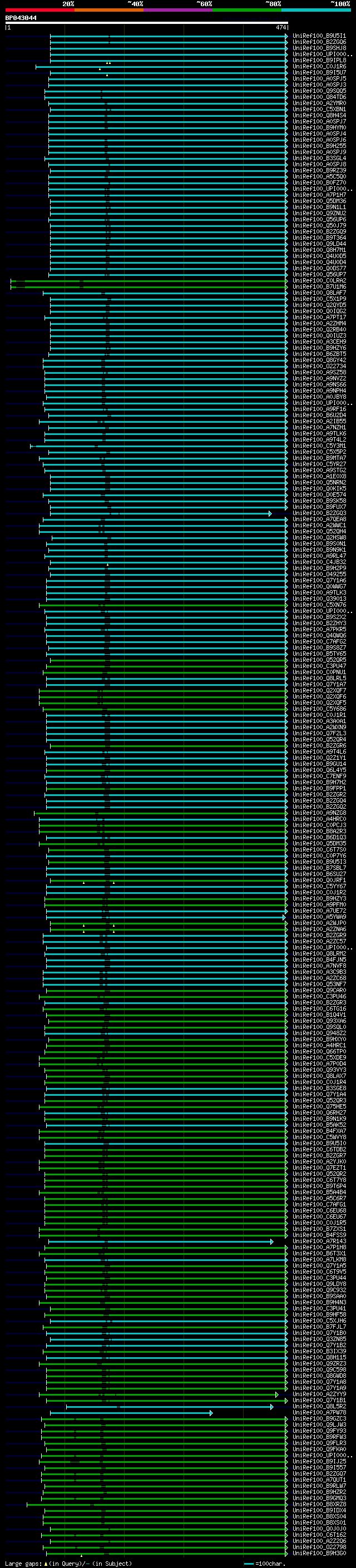Image resolution: width=356 pixels, height=1568 pixels.
Task: Click the cyan alignment bar for hit Q8L5R2
Action: click(x=169, y=1407)
